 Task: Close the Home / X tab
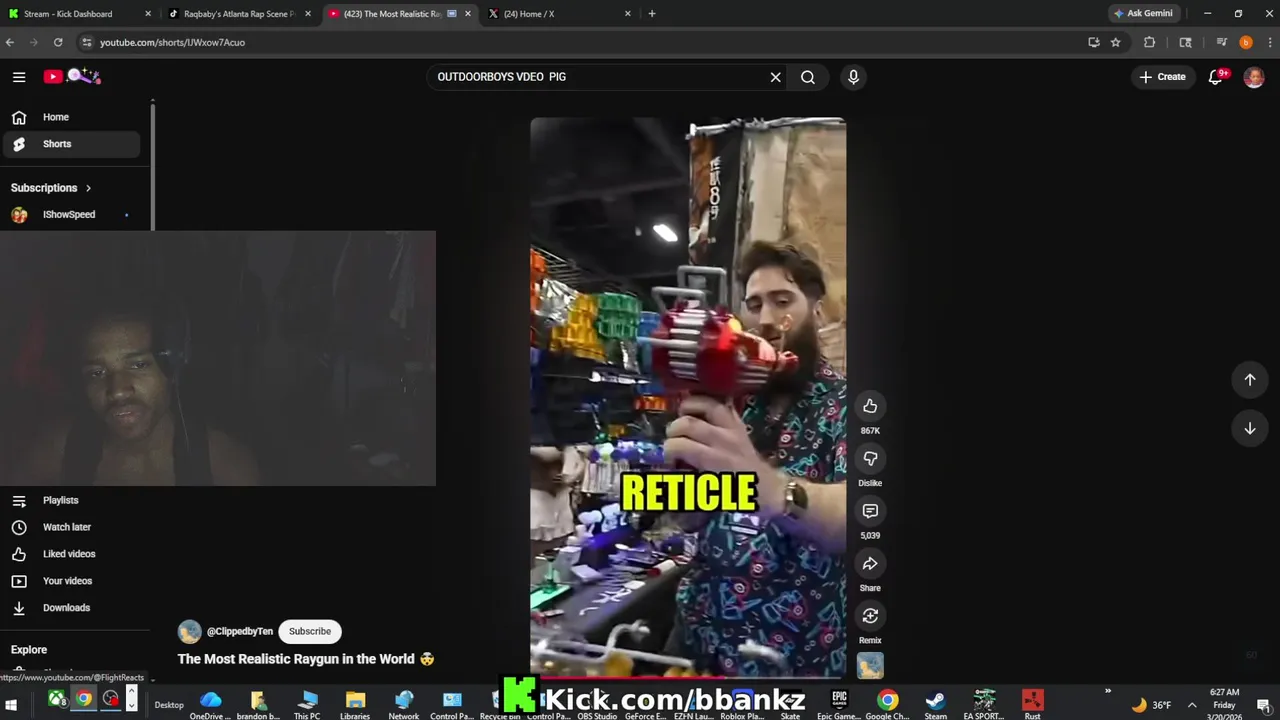[x=628, y=14]
